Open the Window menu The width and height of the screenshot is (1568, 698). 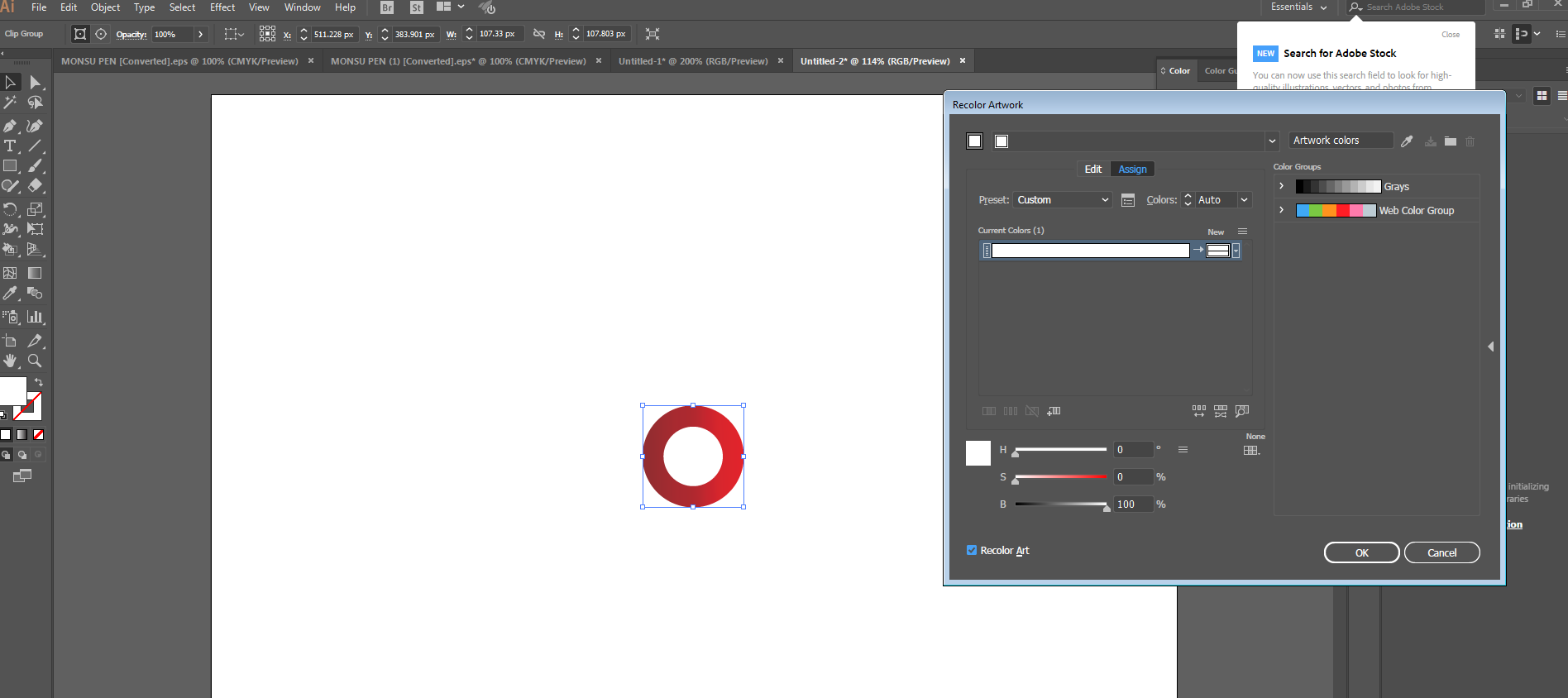pos(303,7)
